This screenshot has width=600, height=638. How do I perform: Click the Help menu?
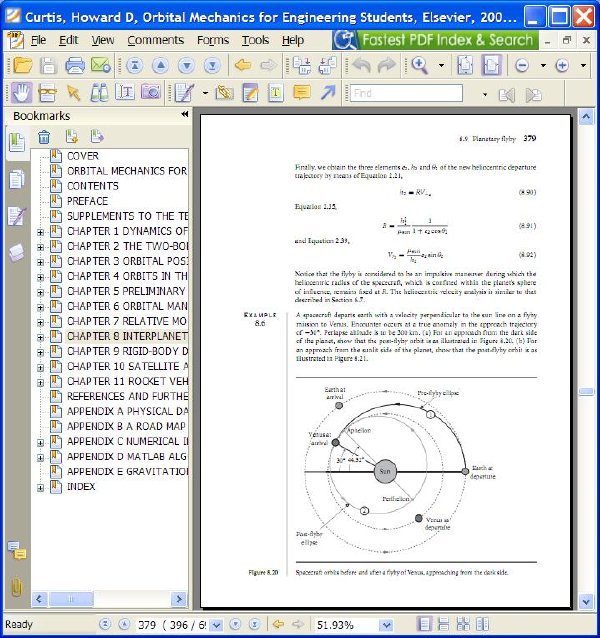tap(293, 40)
